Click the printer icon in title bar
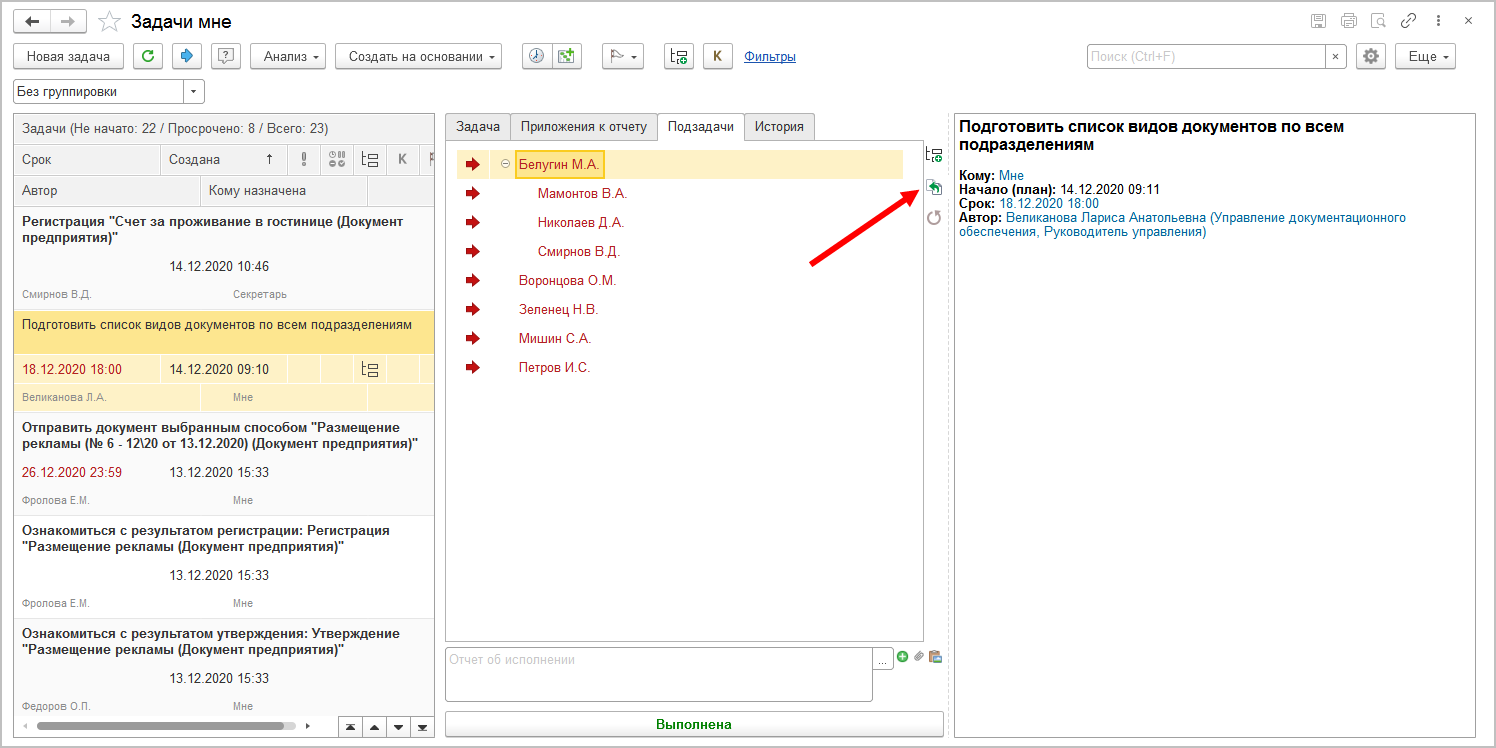This screenshot has width=1496, height=748. click(x=1348, y=21)
